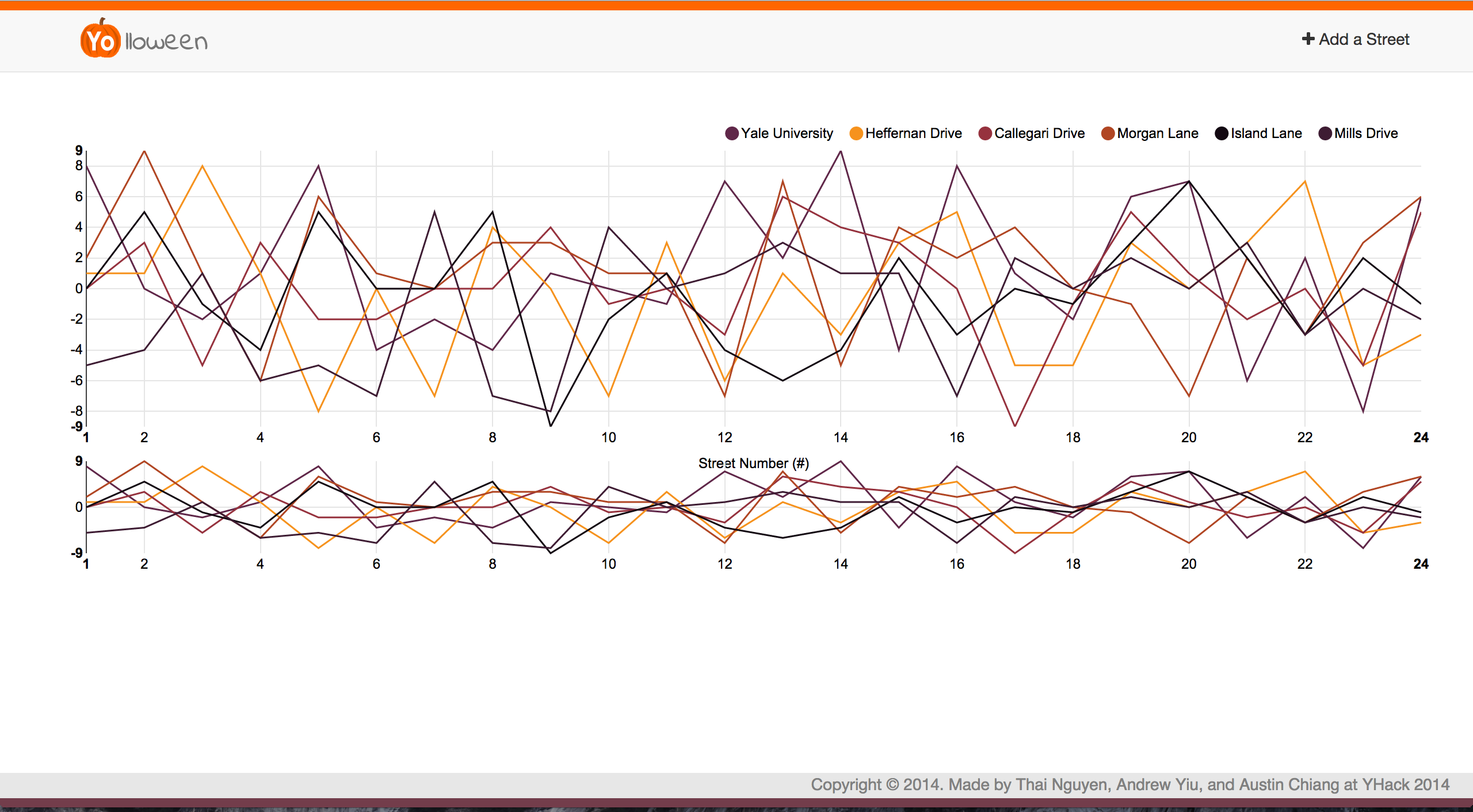The width and height of the screenshot is (1473, 812).
Task: Click the Add a Street link
Action: tap(1364, 39)
